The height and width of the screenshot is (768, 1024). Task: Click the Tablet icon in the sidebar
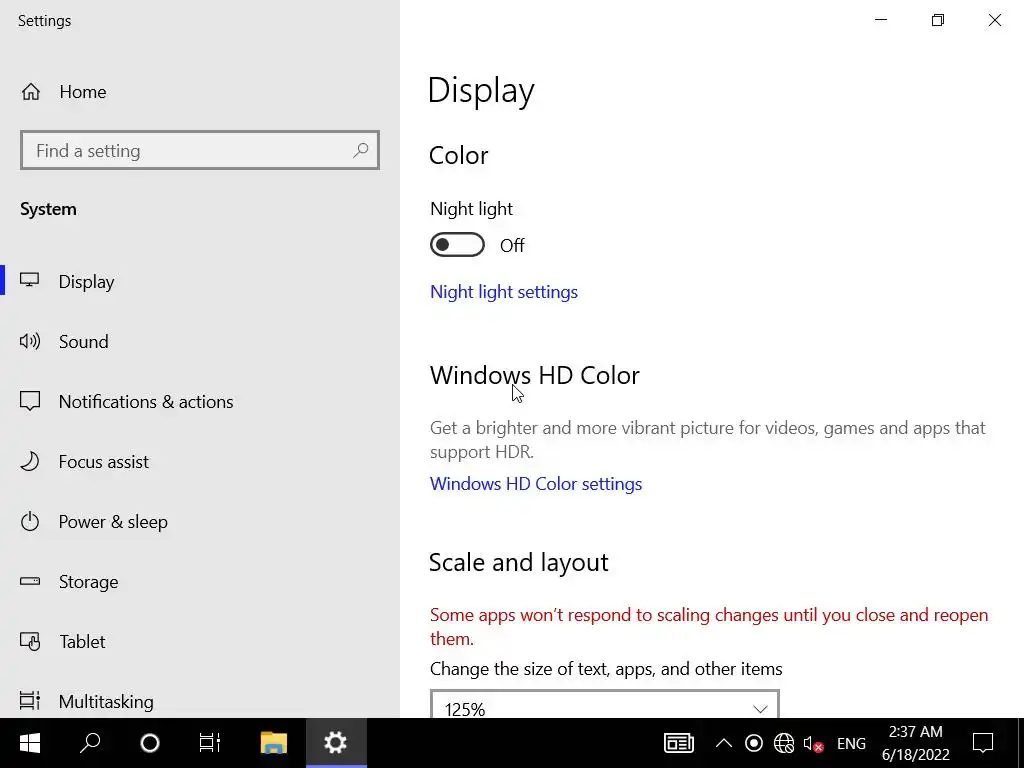pyautogui.click(x=30, y=641)
